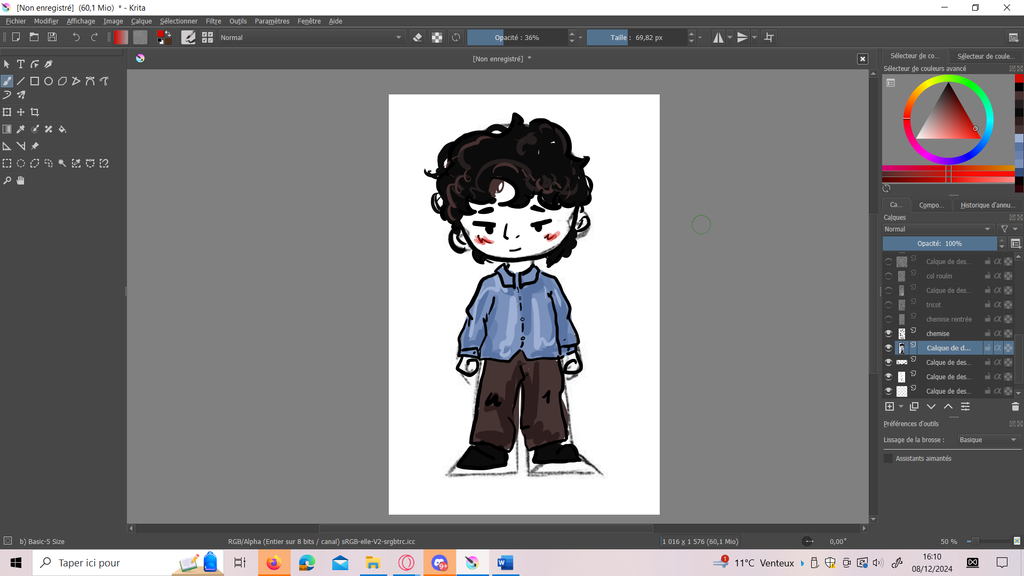
Task: Open the Calque menu
Action: tap(141, 21)
